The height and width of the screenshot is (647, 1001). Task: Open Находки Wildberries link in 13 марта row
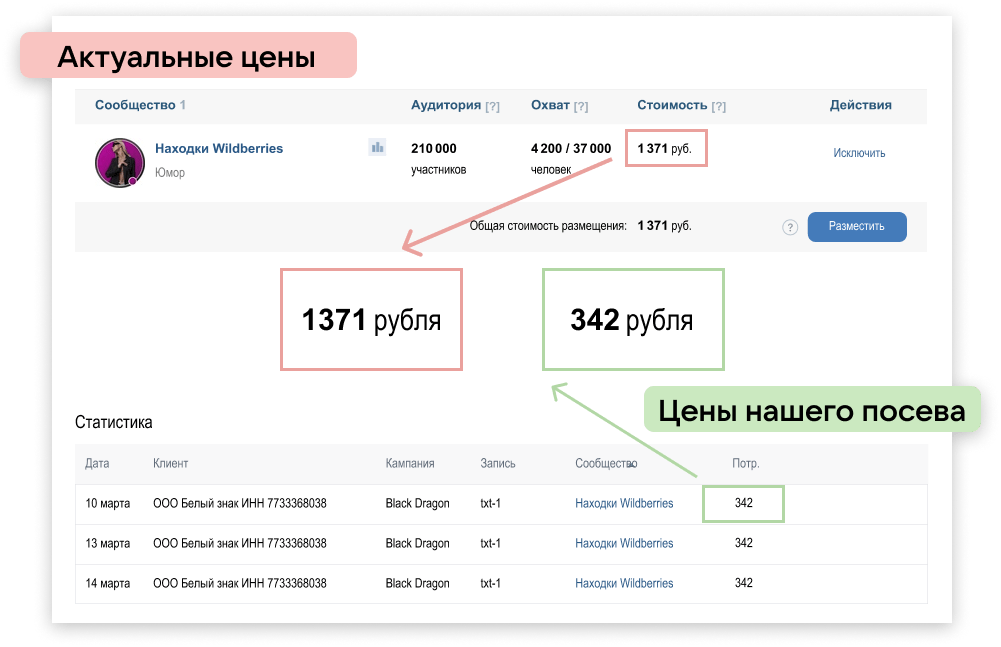click(624, 543)
